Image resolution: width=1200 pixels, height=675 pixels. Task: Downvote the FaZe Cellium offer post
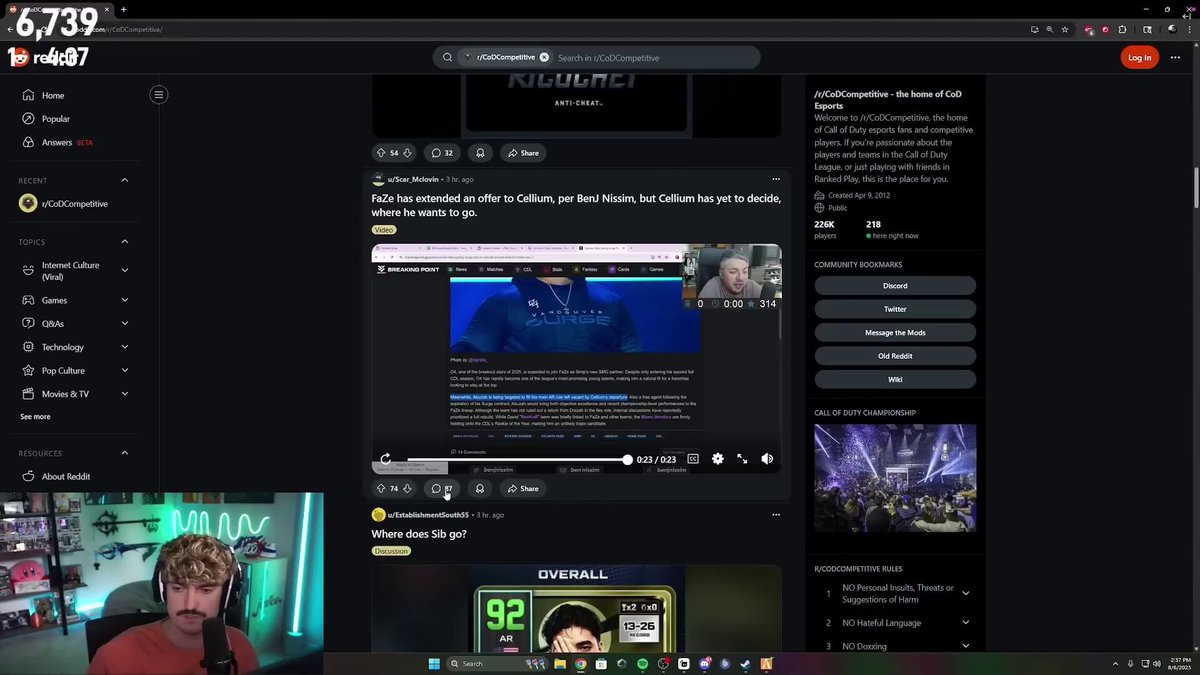[x=407, y=489]
